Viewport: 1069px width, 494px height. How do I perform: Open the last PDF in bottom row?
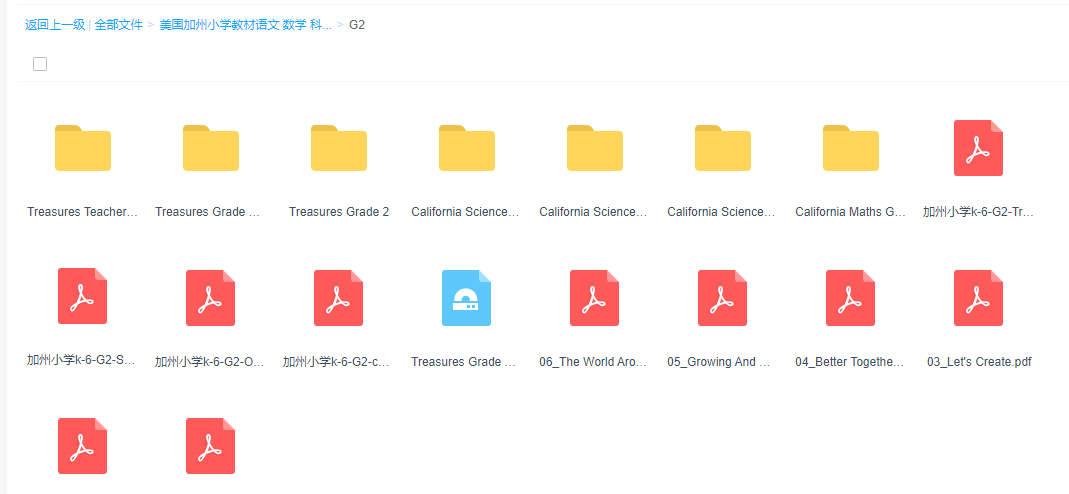click(x=211, y=446)
